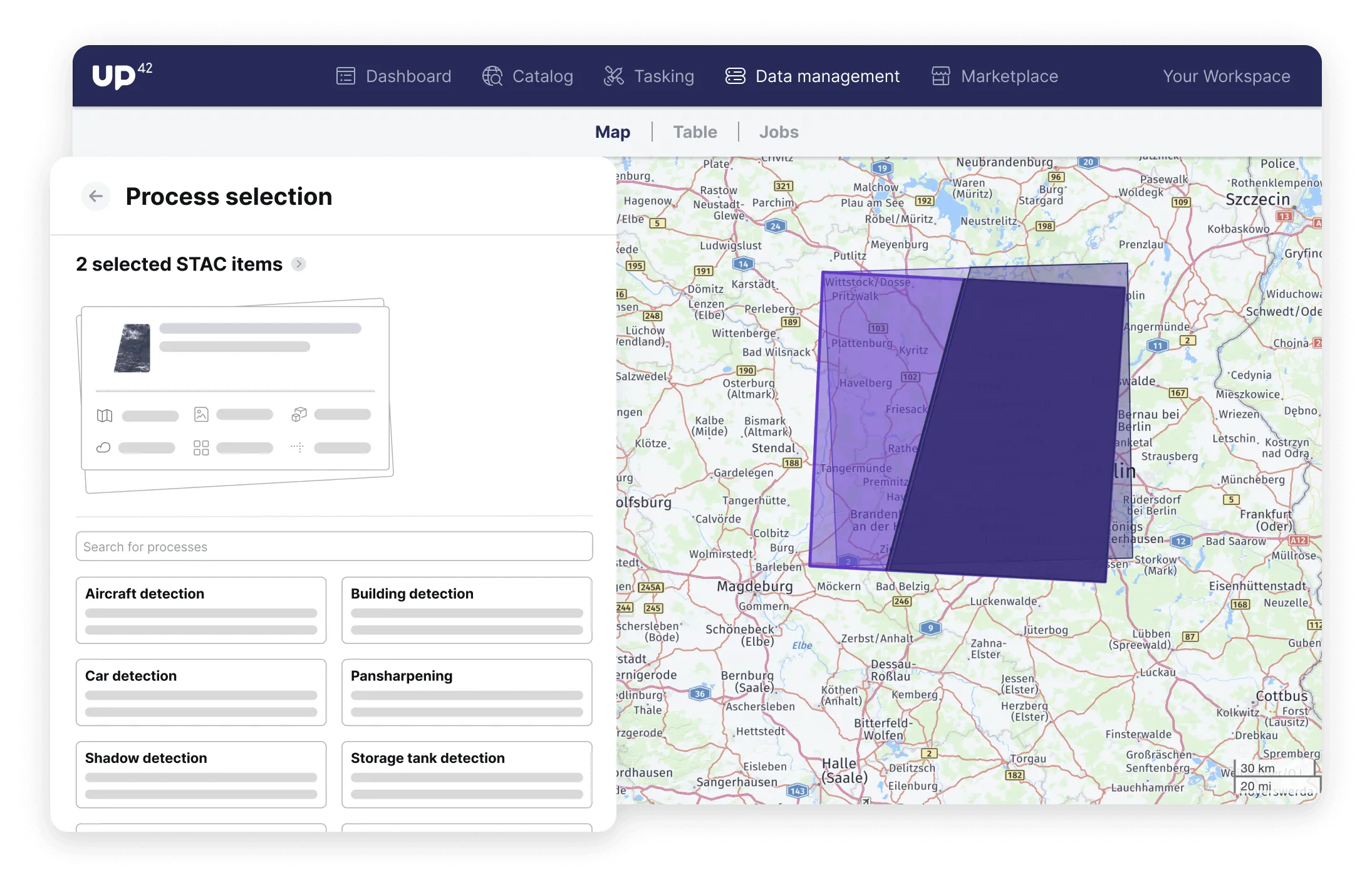1372x887 pixels.
Task: Click the Catalog navigation icon
Action: pos(492,76)
